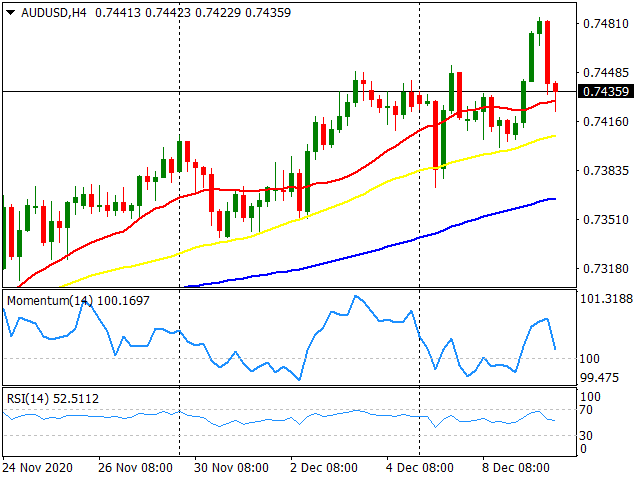Screen dimensions: 640x480
Task: Click the yellow moving average line end
Action: (x=553, y=136)
